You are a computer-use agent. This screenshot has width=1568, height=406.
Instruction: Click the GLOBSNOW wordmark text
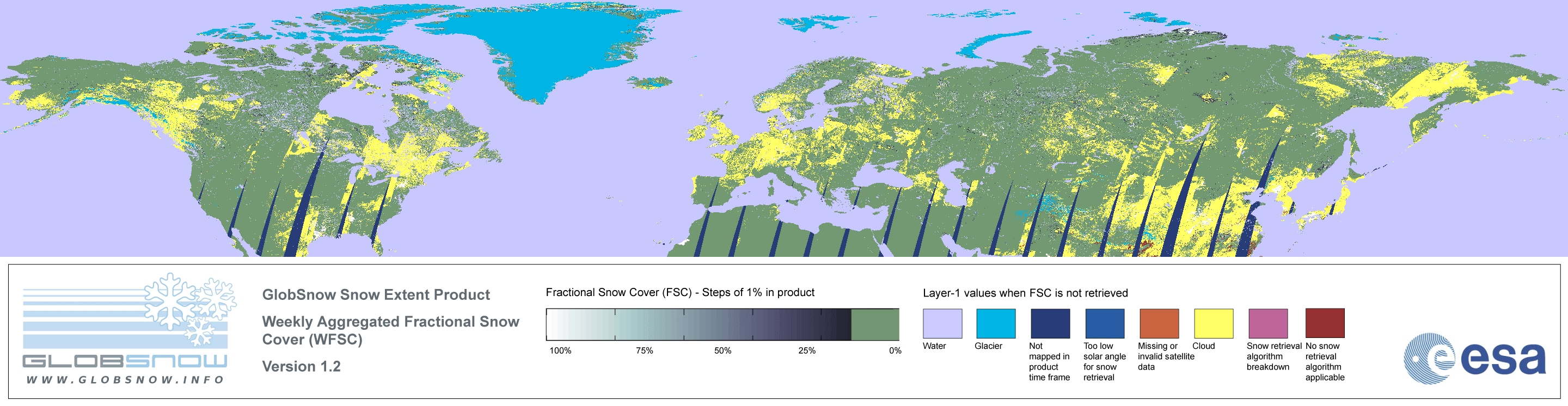click(x=125, y=361)
